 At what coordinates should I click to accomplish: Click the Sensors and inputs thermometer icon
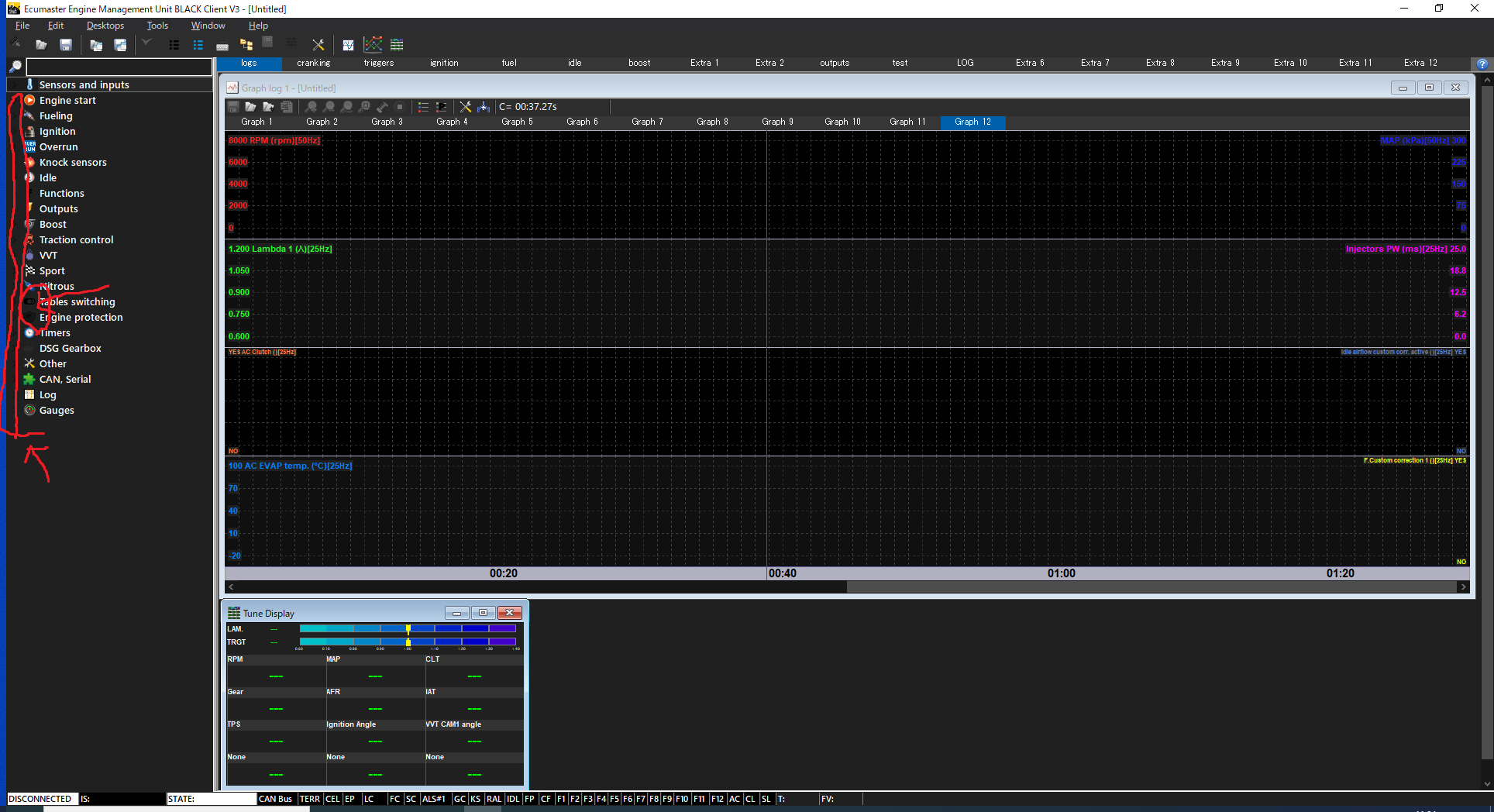click(29, 84)
